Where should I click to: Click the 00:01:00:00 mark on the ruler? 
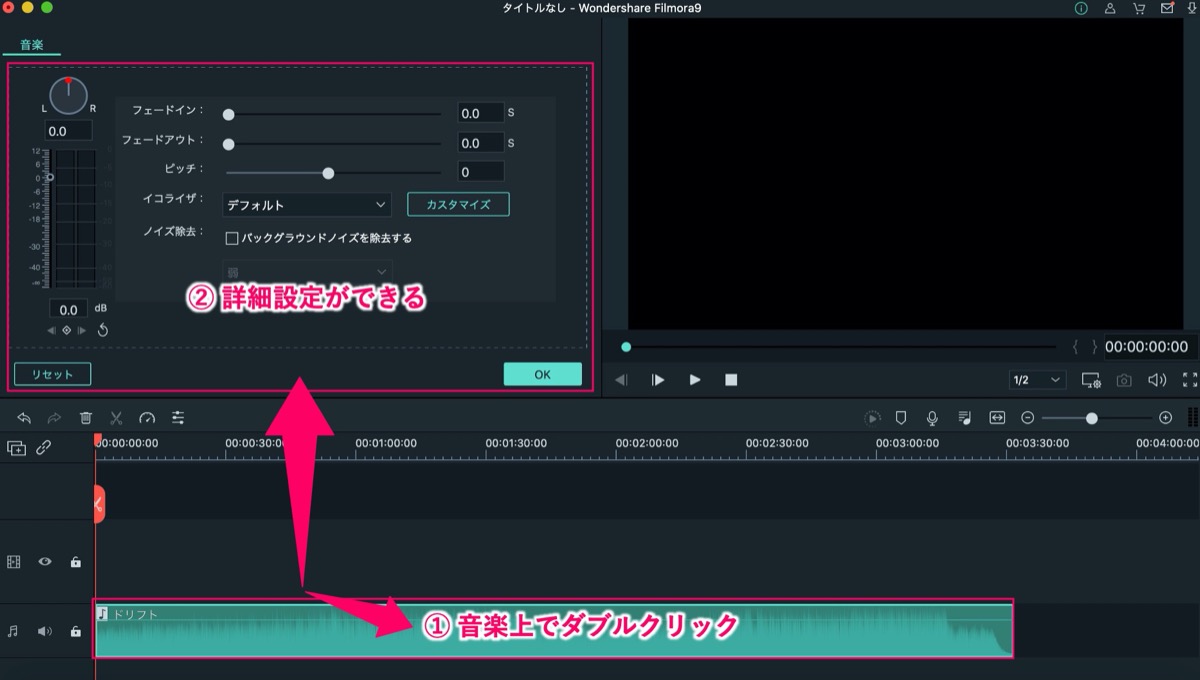pos(386,442)
